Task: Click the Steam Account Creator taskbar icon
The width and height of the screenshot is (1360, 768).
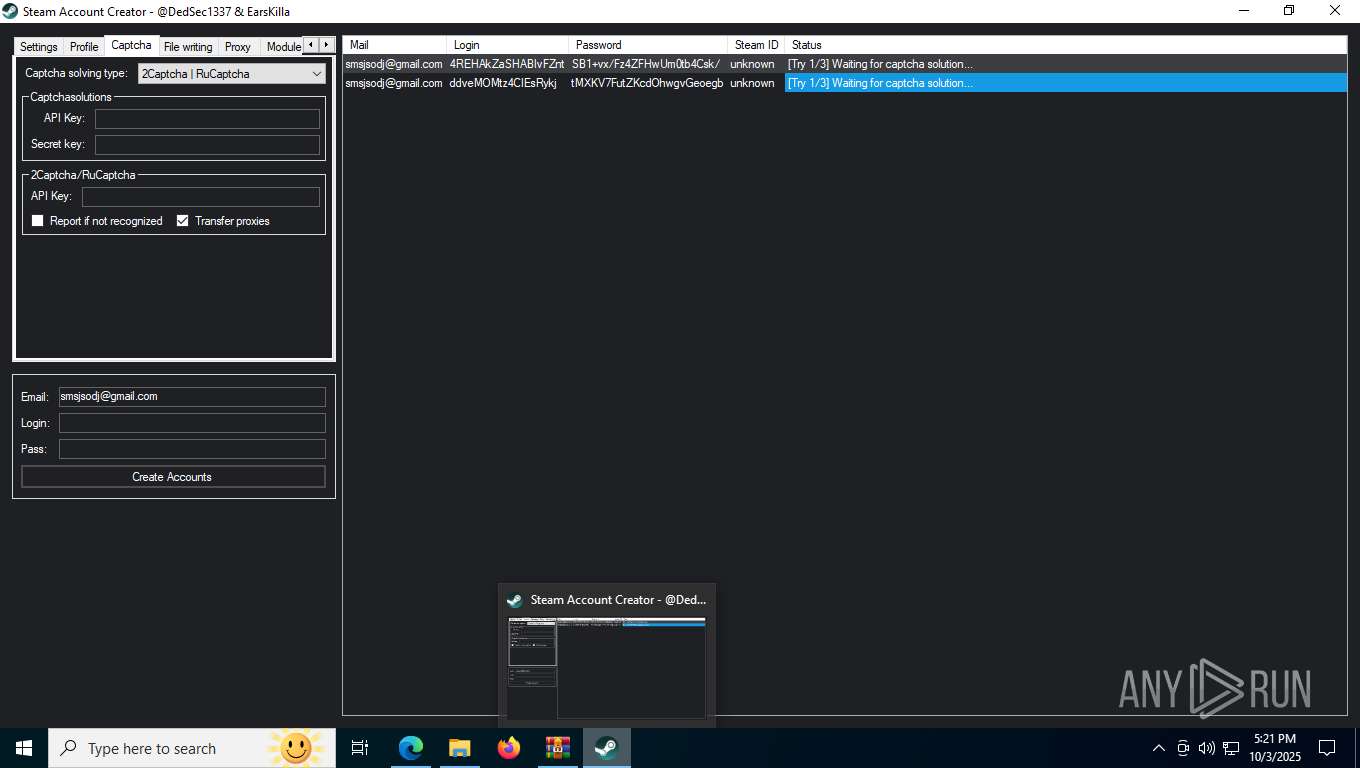Action: [606, 748]
